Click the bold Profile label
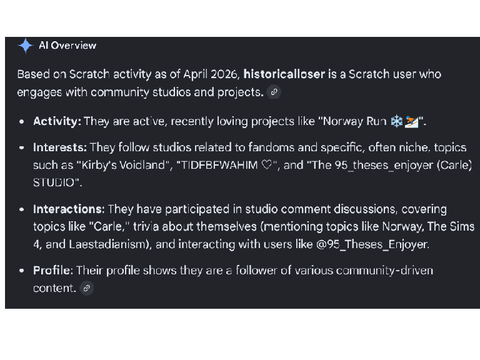 pos(53,270)
